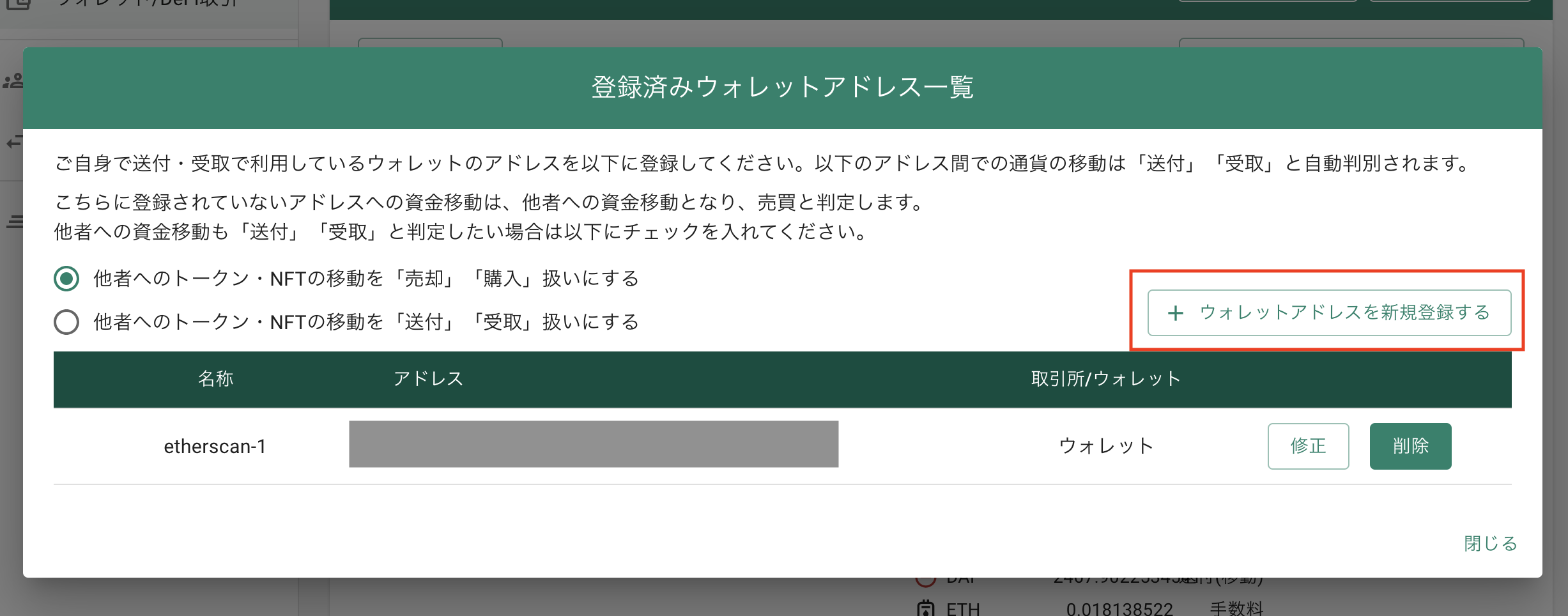Click the greyed-out wallet address field

(x=593, y=444)
